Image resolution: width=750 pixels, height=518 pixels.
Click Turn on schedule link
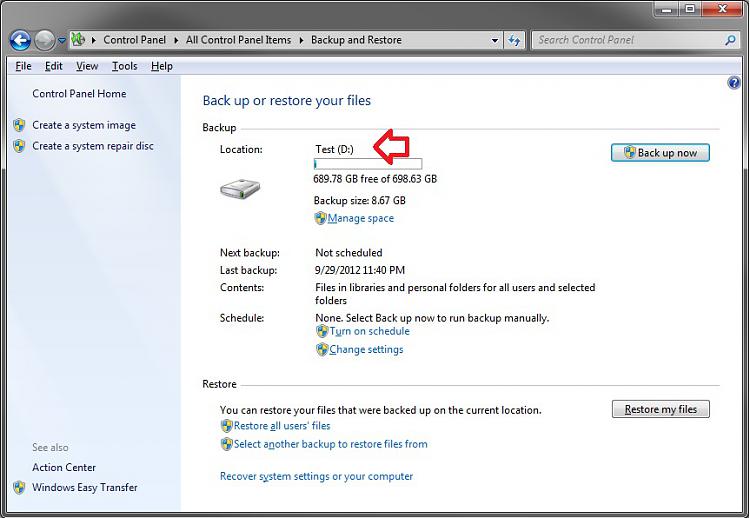tap(369, 331)
